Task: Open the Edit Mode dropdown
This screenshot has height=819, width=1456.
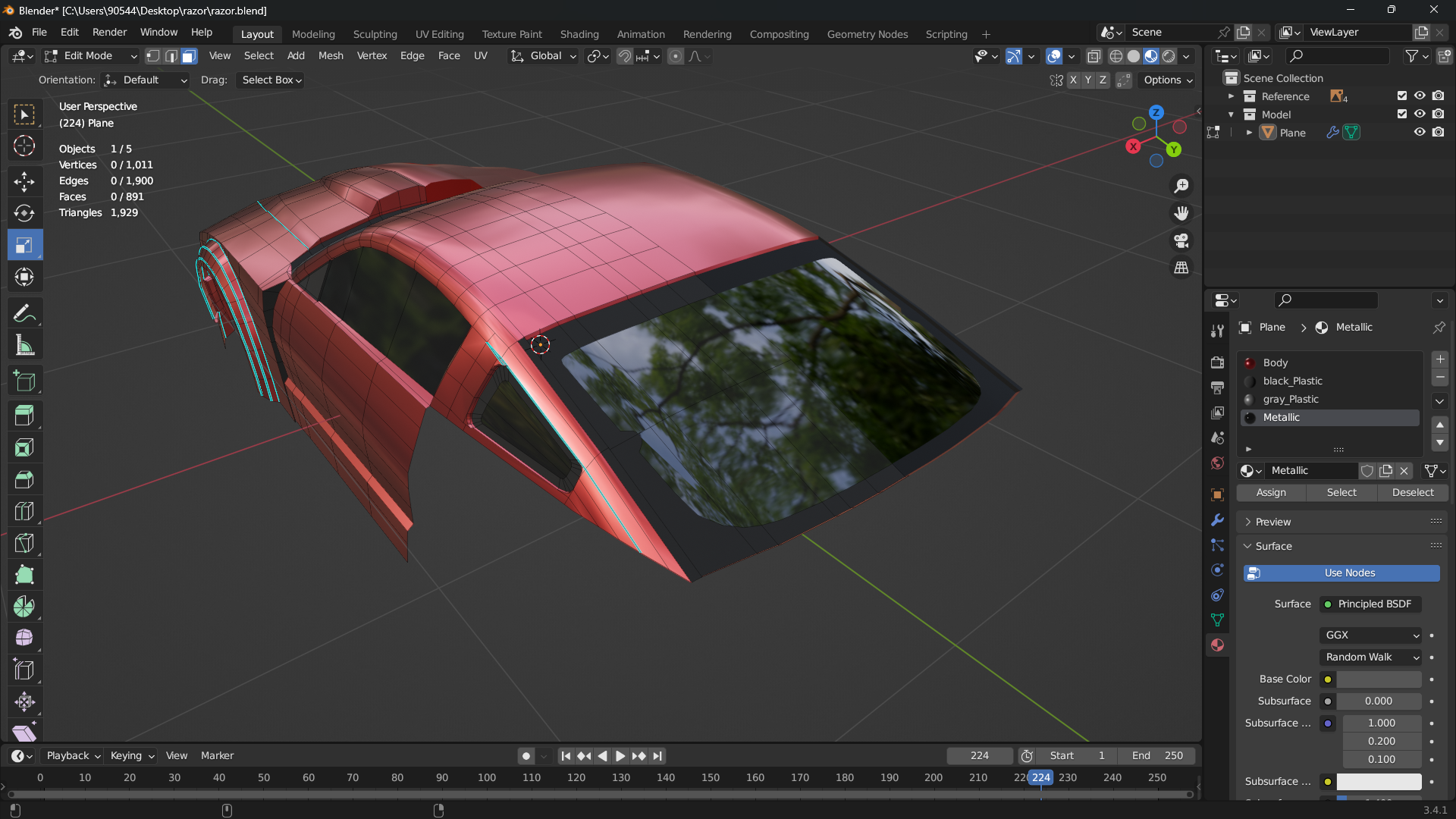Action: point(91,56)
